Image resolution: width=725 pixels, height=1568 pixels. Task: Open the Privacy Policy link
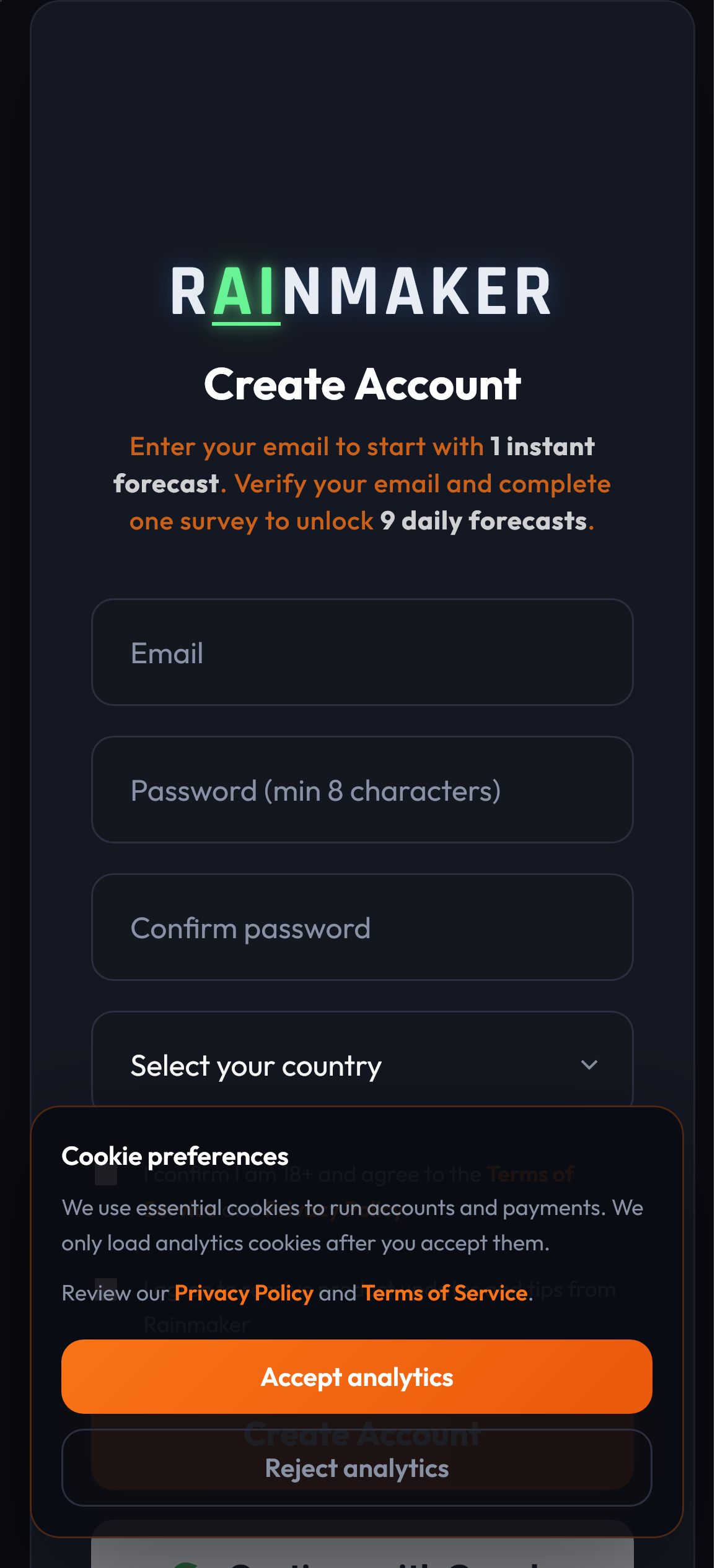[x=244, y=1293]
